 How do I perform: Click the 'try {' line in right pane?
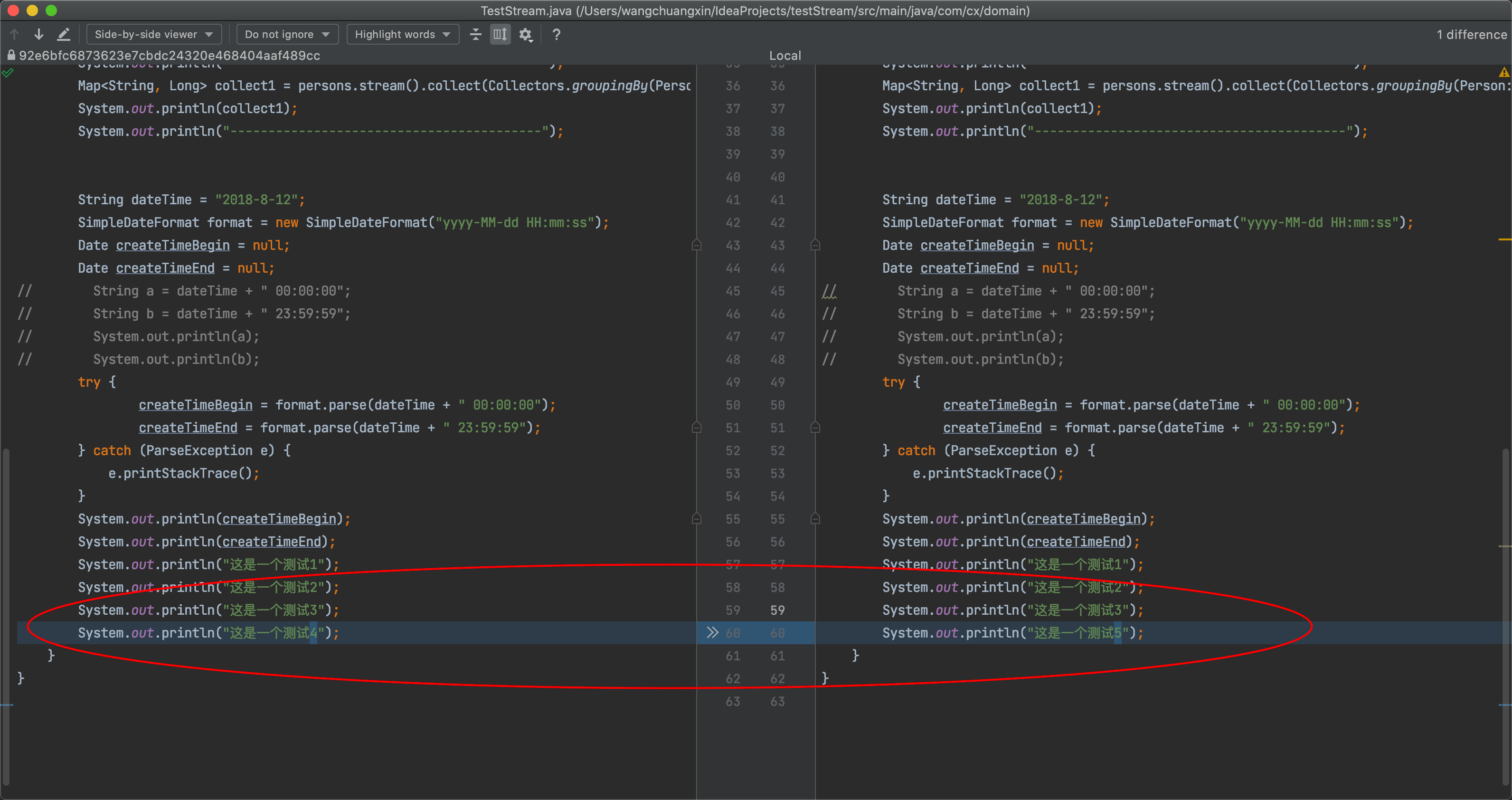(901, 382)
